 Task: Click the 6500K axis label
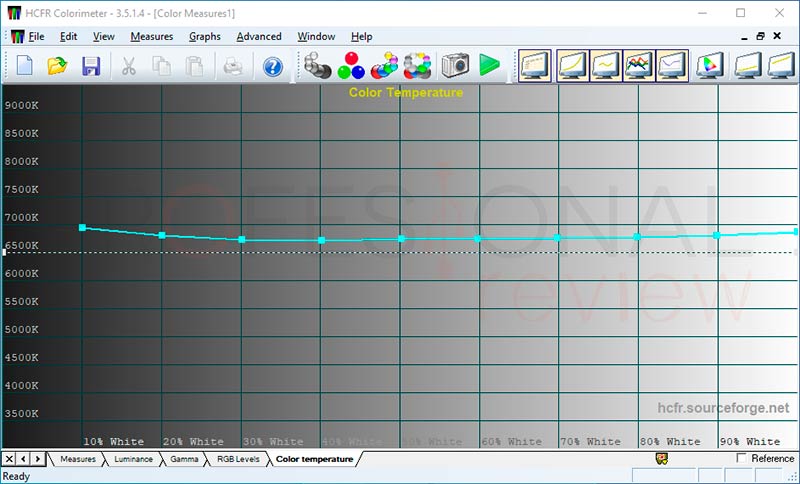[21, 245]
